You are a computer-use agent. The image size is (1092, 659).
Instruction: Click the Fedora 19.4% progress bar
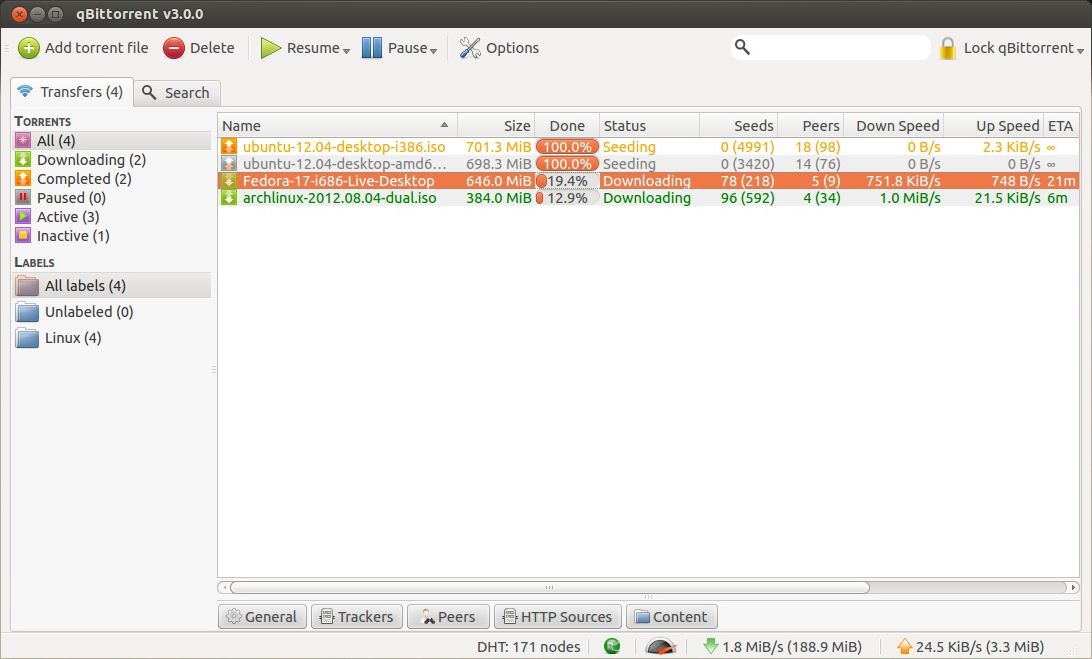pyautogui.click(x=567, y=181)
